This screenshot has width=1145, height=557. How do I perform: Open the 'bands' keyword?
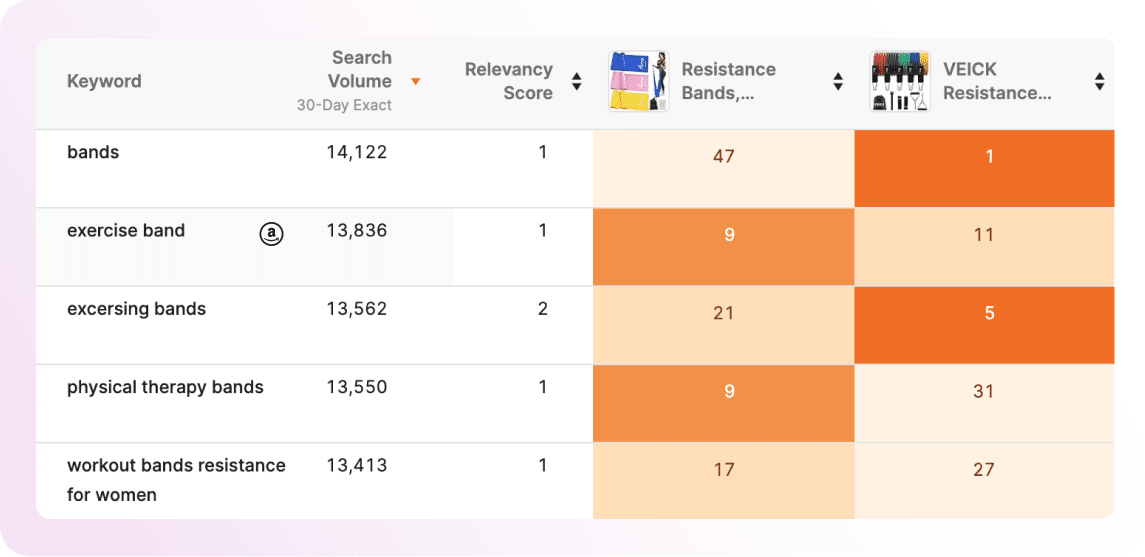[93, 153]
